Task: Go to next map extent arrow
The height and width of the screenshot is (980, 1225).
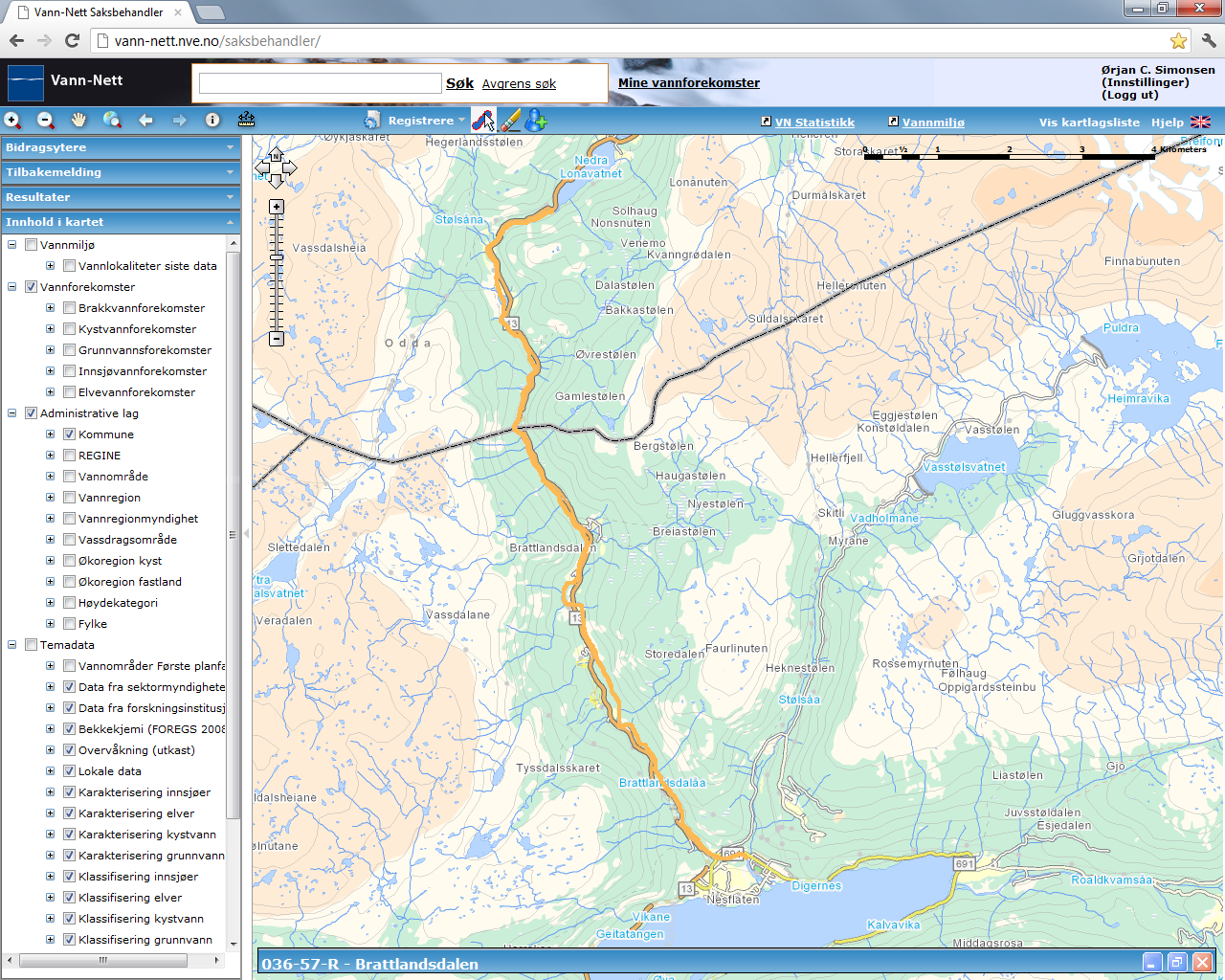Action: (x=179, y=120)
